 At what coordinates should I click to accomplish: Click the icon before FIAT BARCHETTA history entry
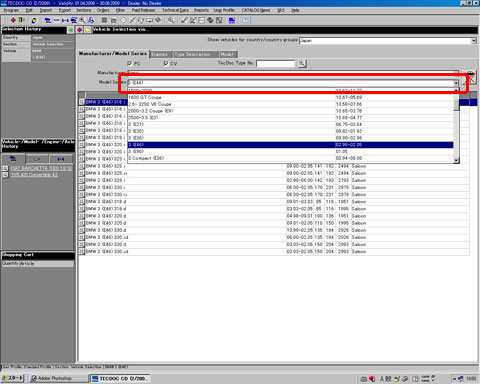5,168
